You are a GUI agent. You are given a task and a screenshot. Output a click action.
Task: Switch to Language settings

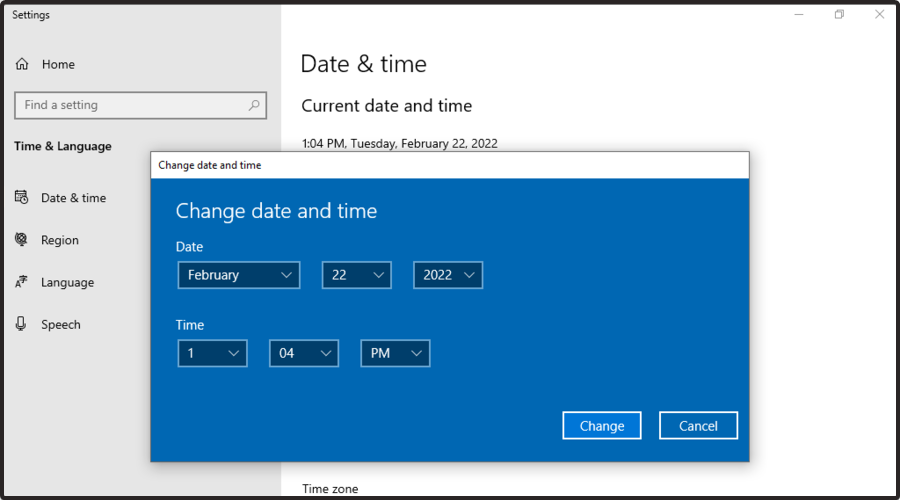pyautogui.click(x=67, y=283)
